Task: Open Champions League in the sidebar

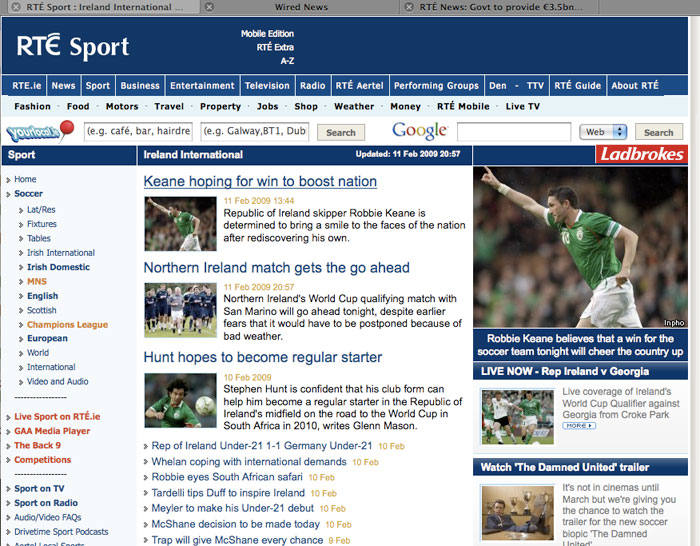Action: pos(67,324)
